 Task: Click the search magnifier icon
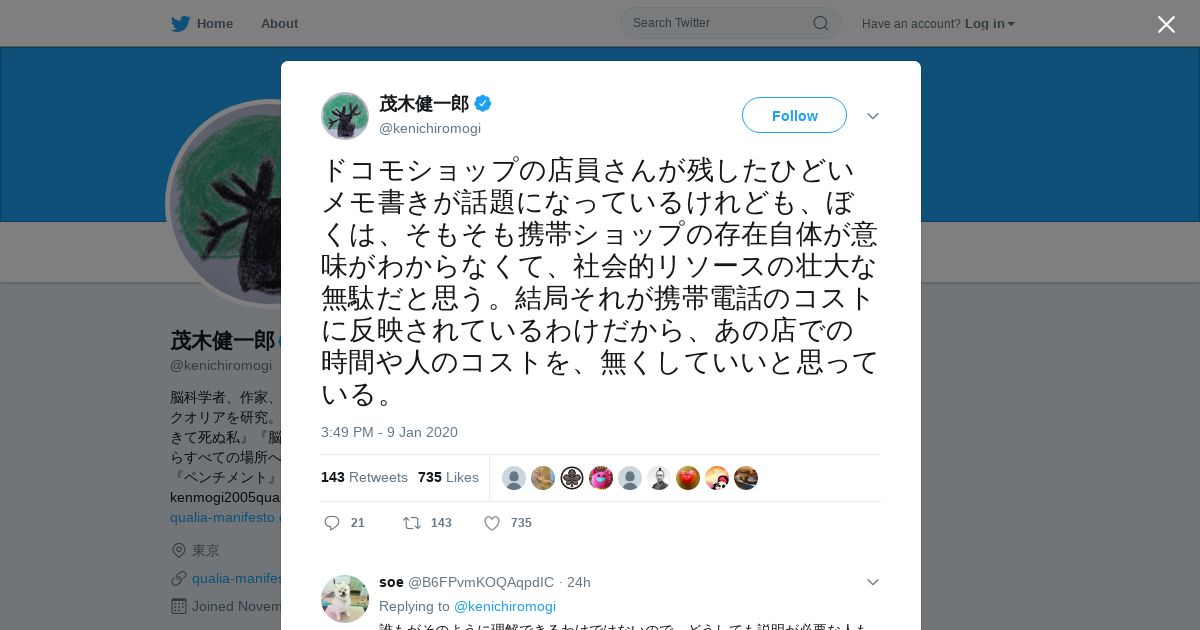tap(820, 23)
